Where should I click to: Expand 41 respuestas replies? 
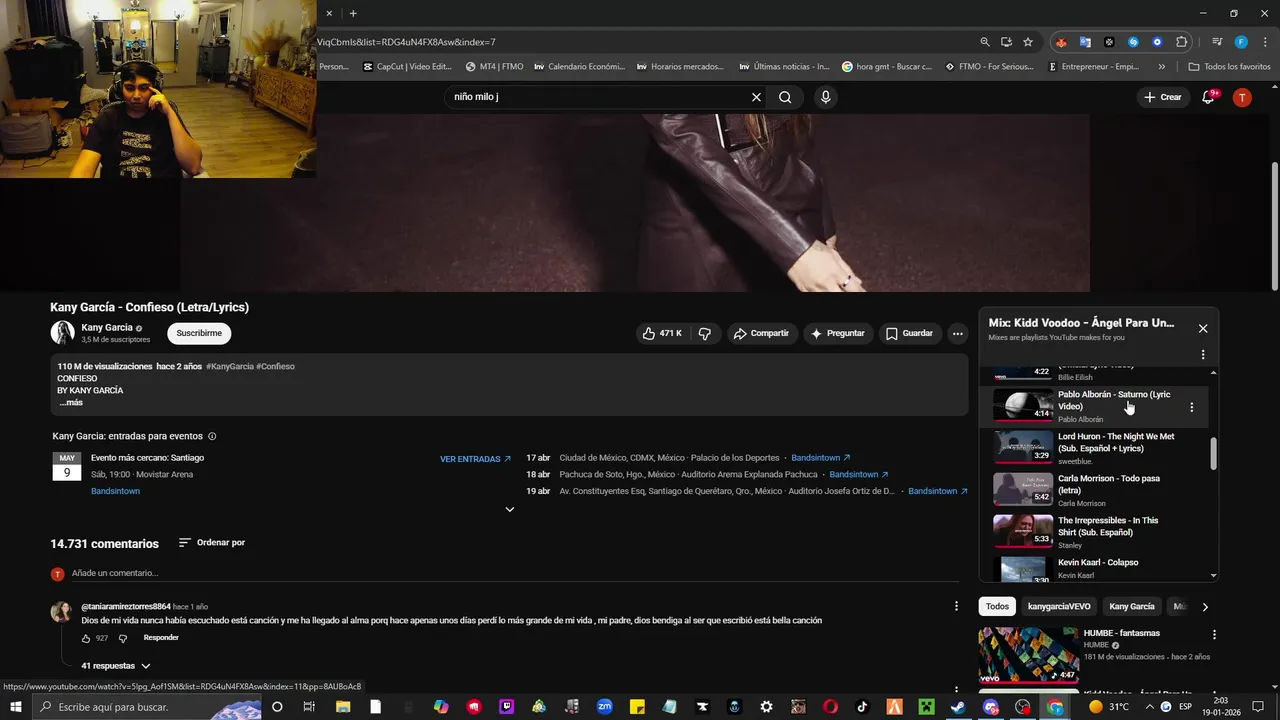click(x=116, y=666)
